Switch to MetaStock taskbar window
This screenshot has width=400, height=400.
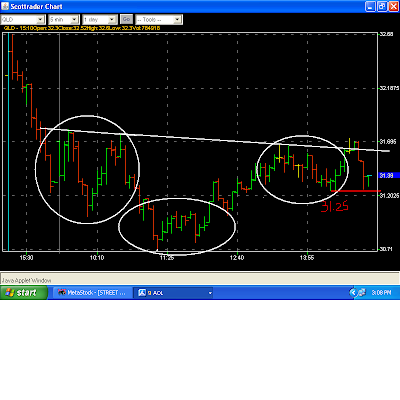pos(92,293)
